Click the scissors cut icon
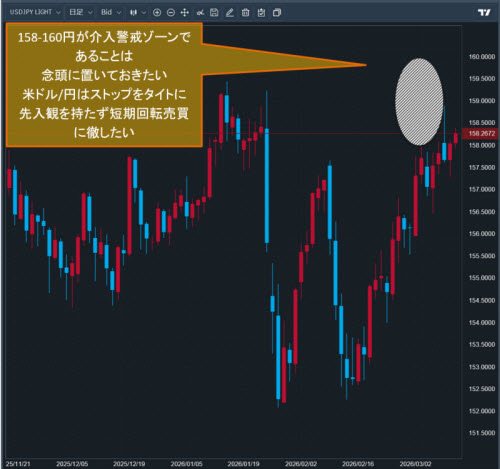The image size is (500, 469). click(200, 13)
